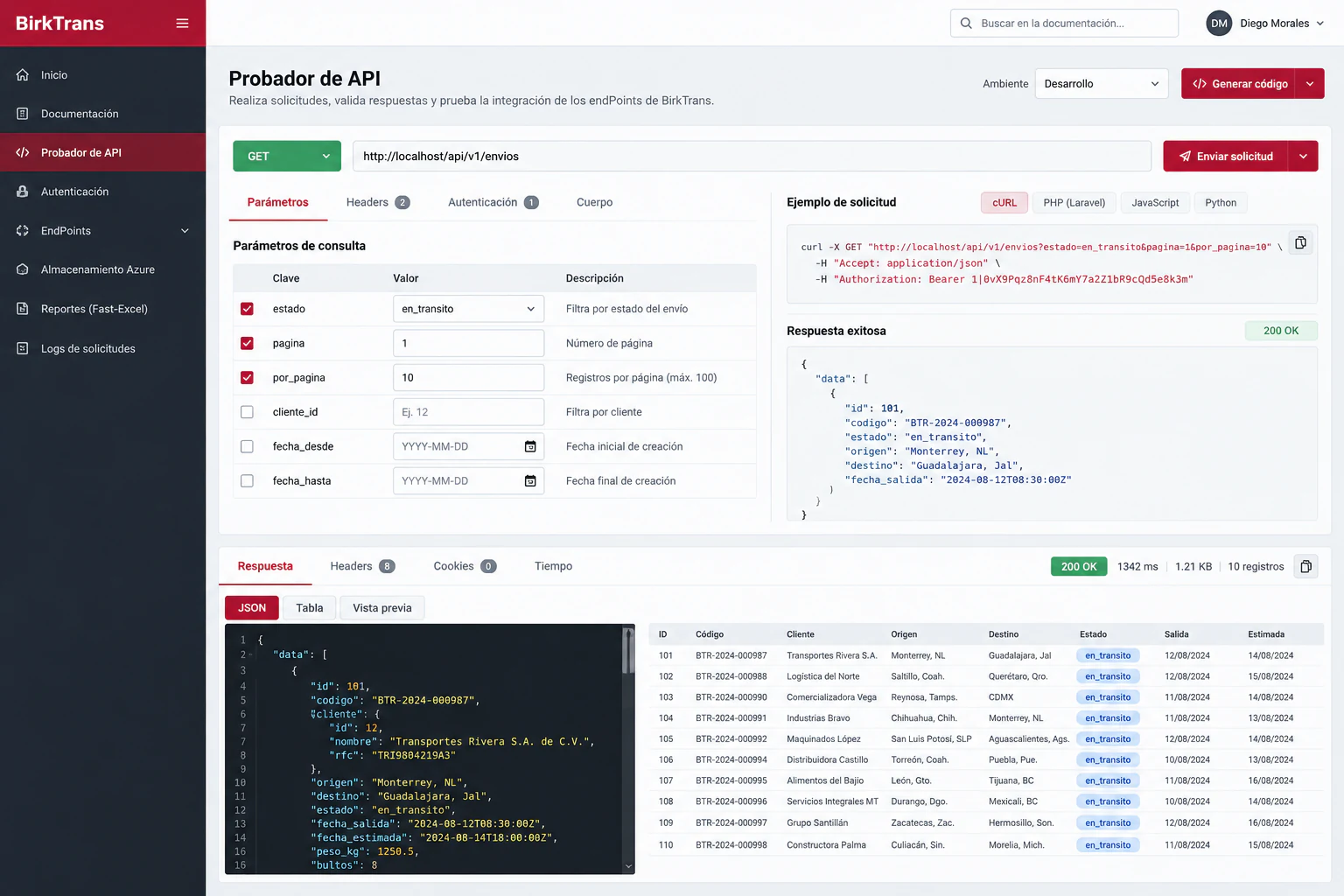Switch to the Cuerpo tab
1344x896 pixels.
tap(594, 202)
